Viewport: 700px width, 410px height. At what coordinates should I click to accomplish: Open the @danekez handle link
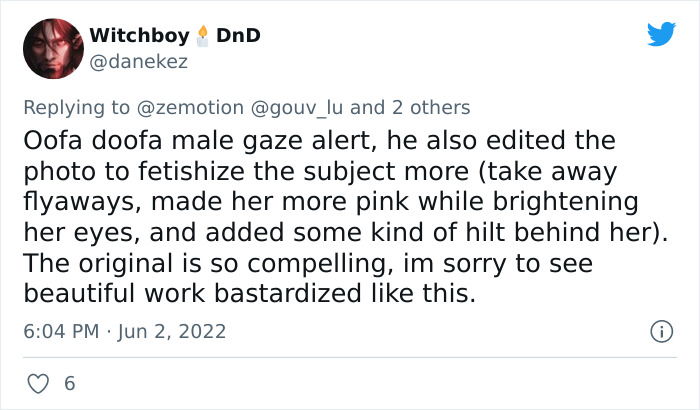point(139,62)
